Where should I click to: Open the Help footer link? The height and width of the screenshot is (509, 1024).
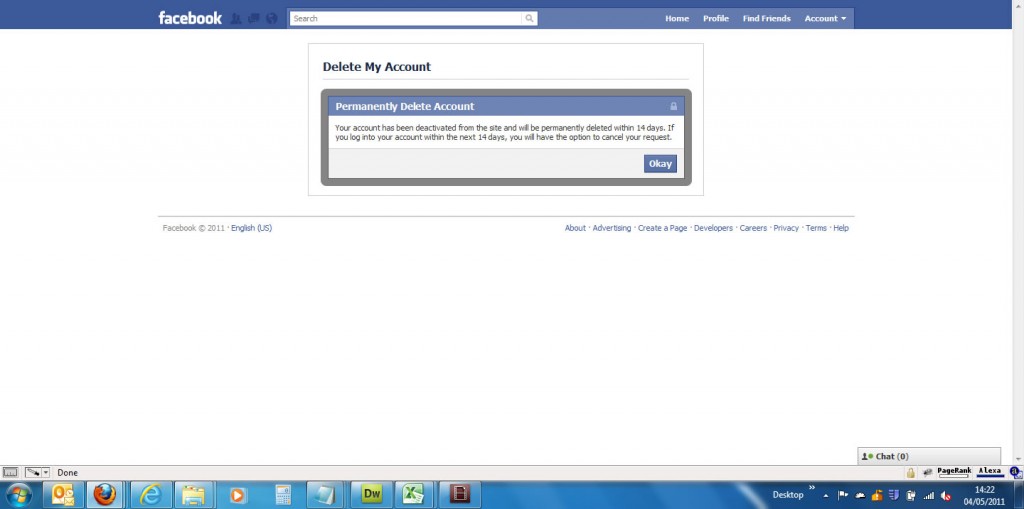[x=841, y=228]
